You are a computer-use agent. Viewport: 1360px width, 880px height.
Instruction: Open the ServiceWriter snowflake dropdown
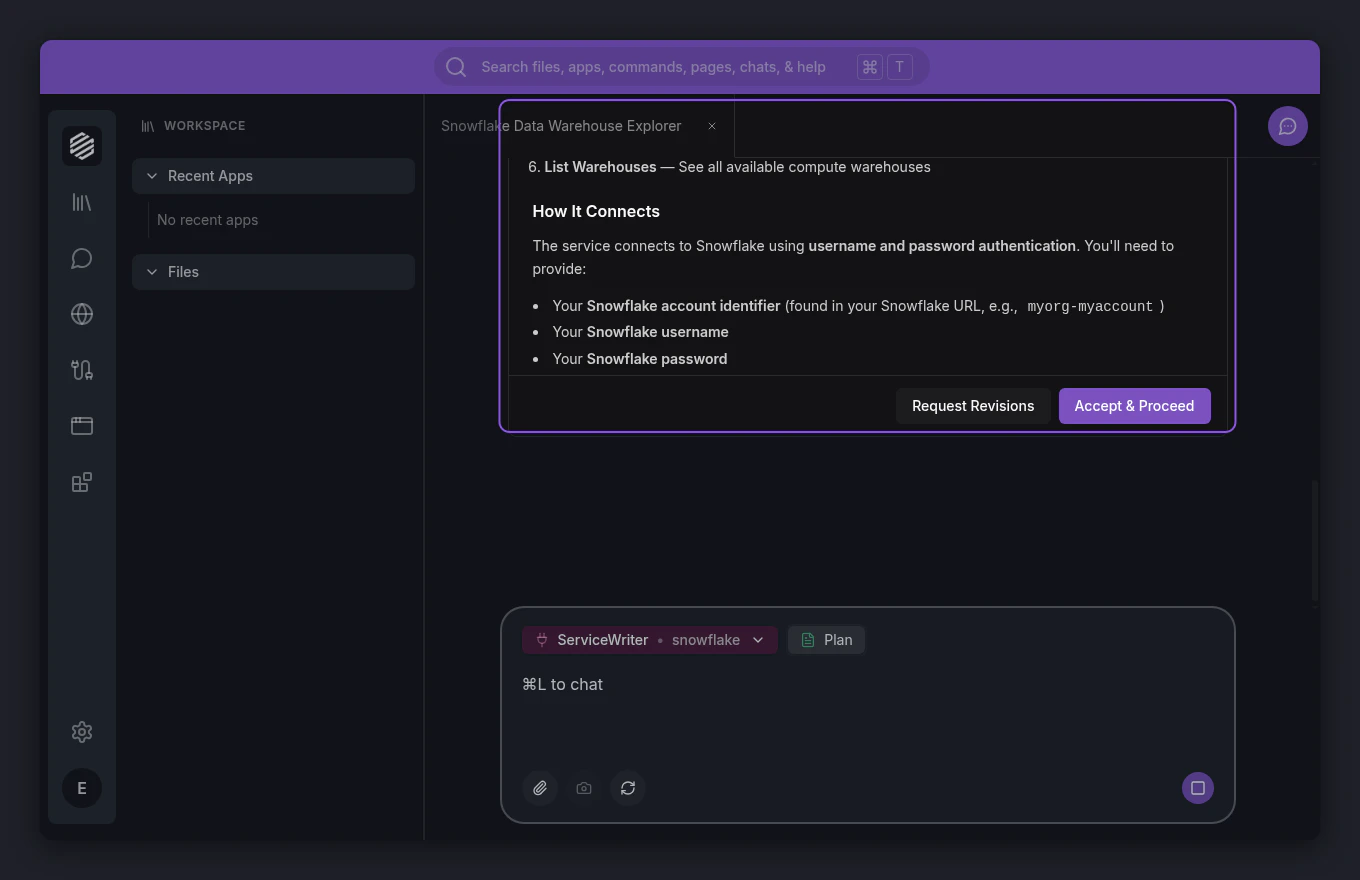click(650, 640)
